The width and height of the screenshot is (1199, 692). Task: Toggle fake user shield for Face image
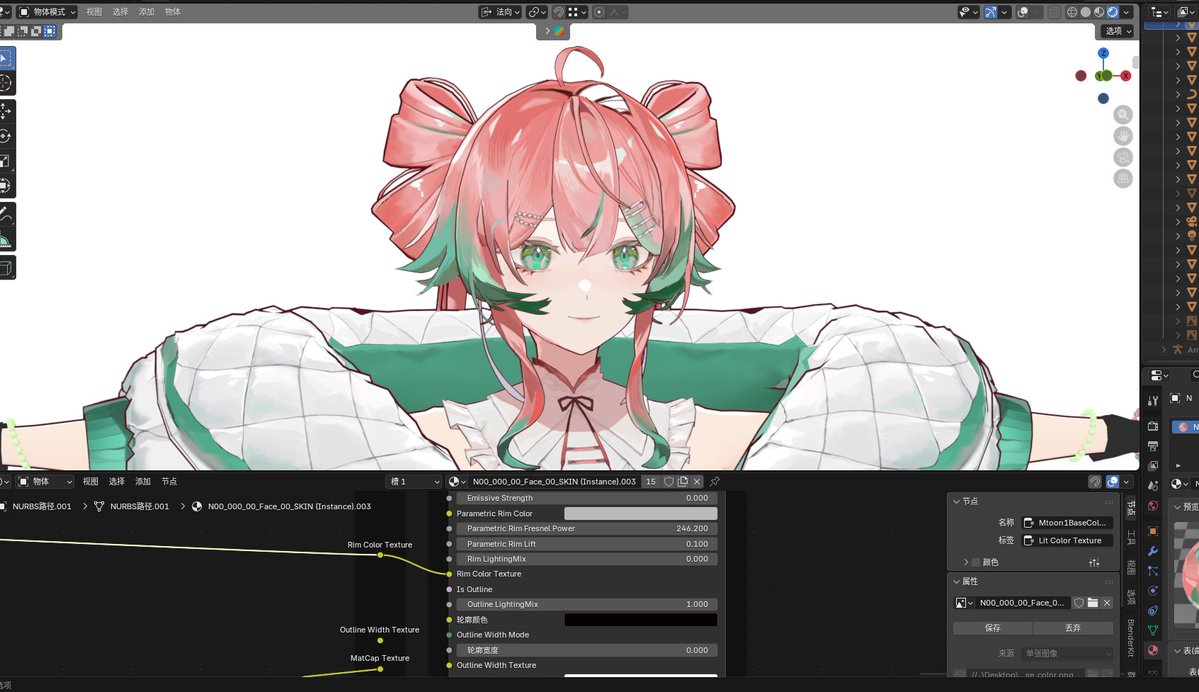1079,603
